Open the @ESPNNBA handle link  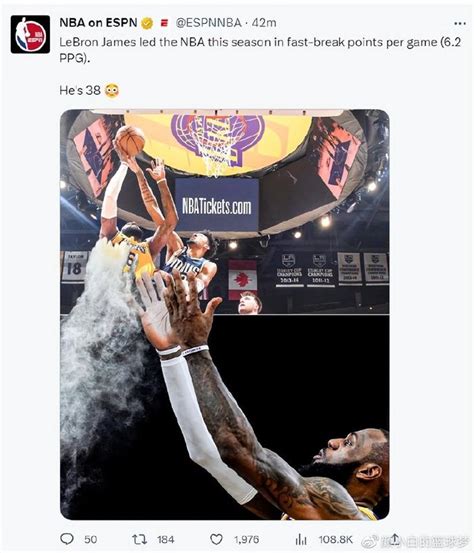tap(208, 23)
